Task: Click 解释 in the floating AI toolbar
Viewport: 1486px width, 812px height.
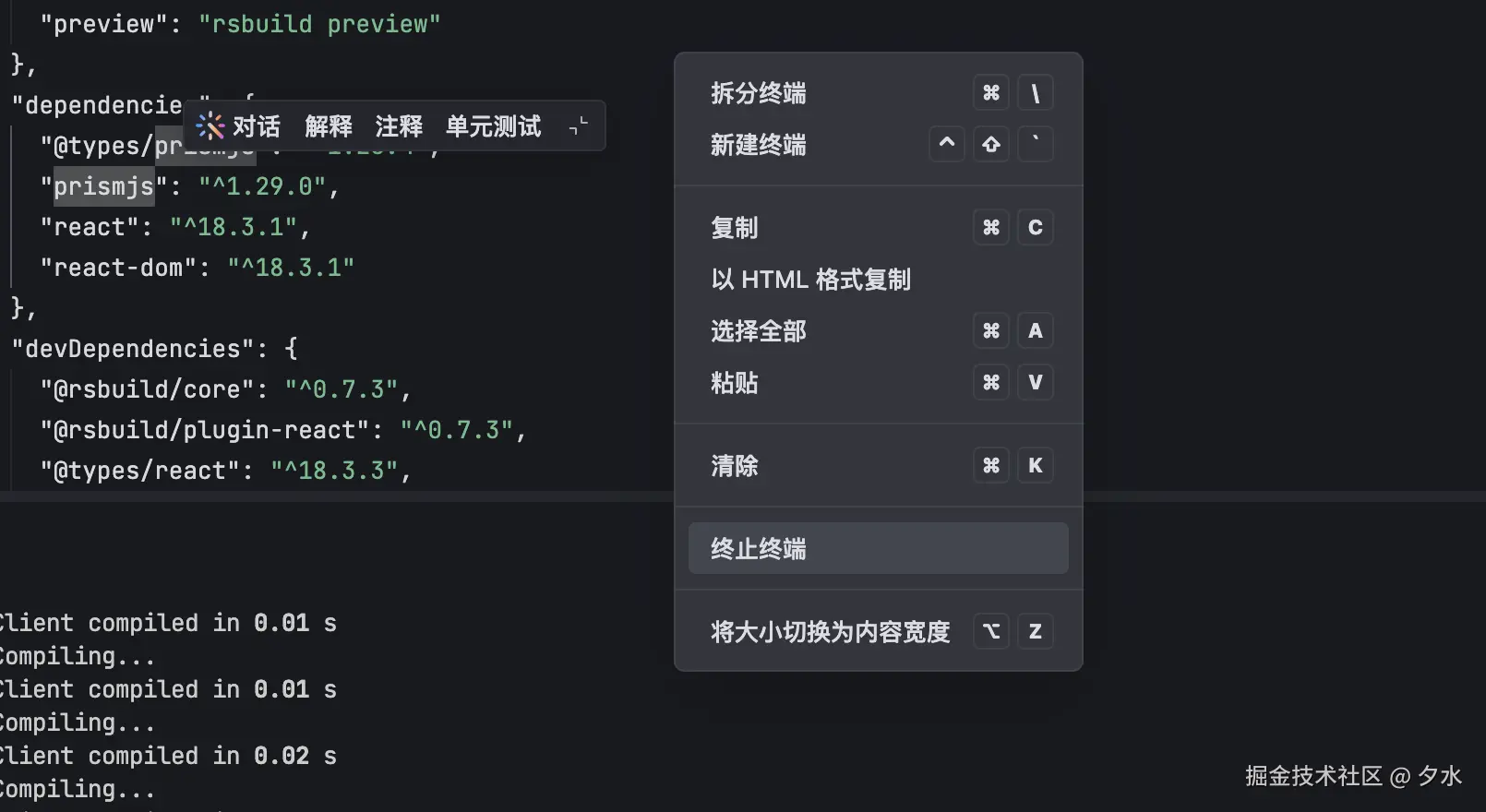Action: [x=329, y=125]
